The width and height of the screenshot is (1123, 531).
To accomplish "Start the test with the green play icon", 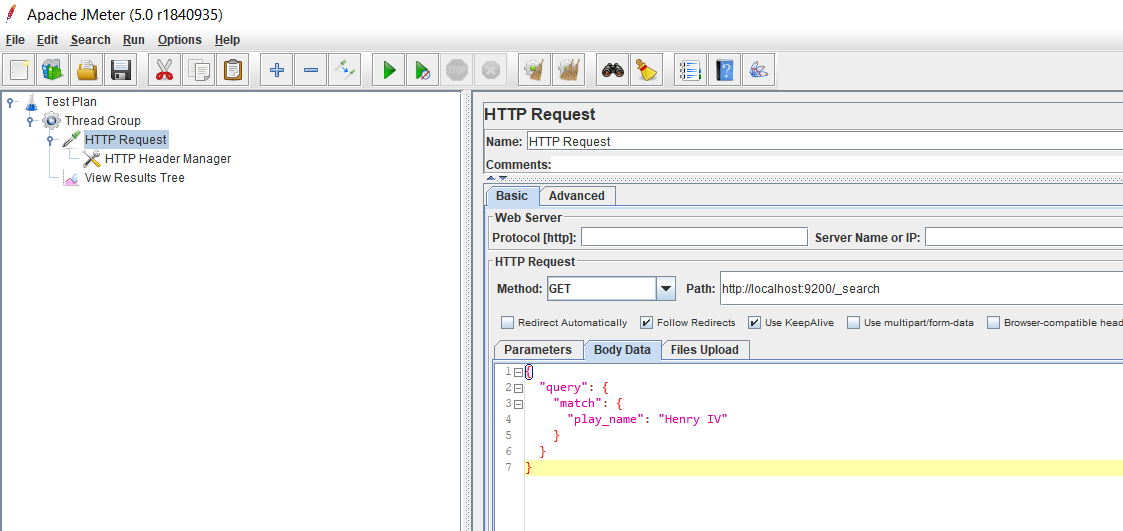I will [x=389, y=70].
